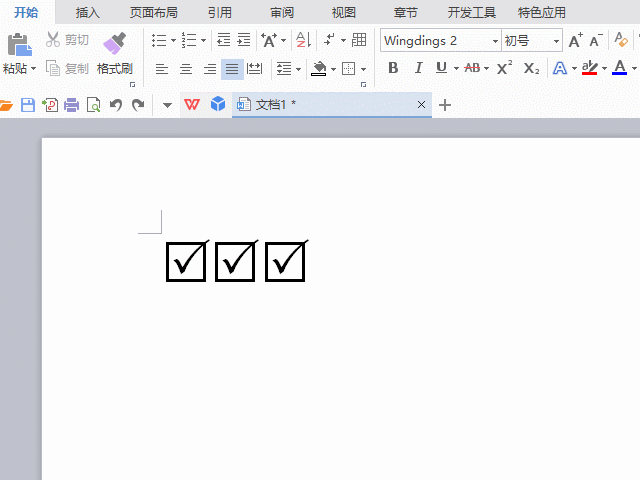640x480 pixels.
Task: Open the font size 初号 dropdown
Action: pyautogui.click(x=556, y=41)
